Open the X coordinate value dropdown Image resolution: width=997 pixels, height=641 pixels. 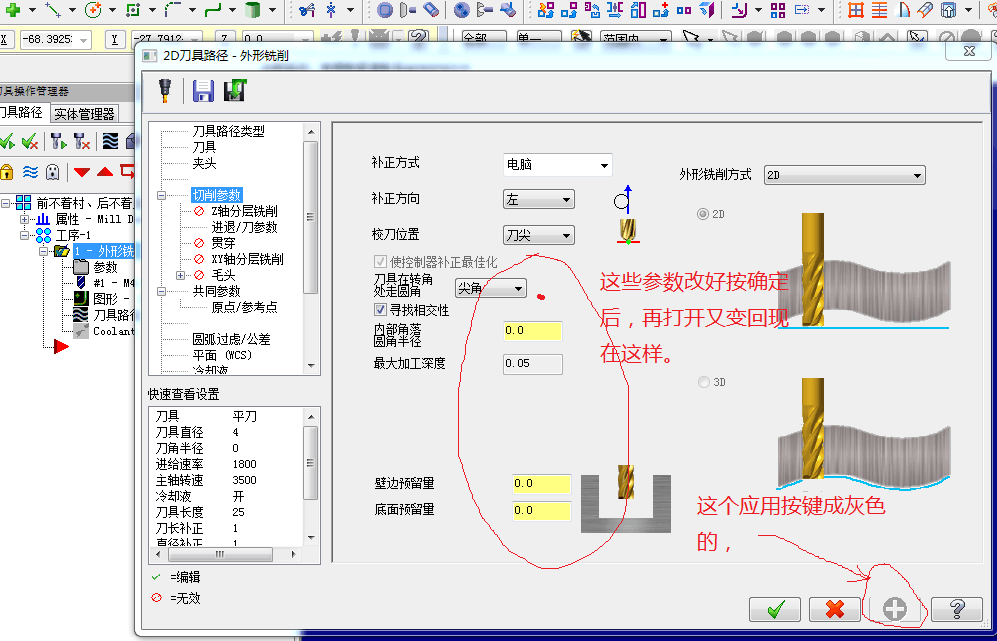click(x=85, y=40)
